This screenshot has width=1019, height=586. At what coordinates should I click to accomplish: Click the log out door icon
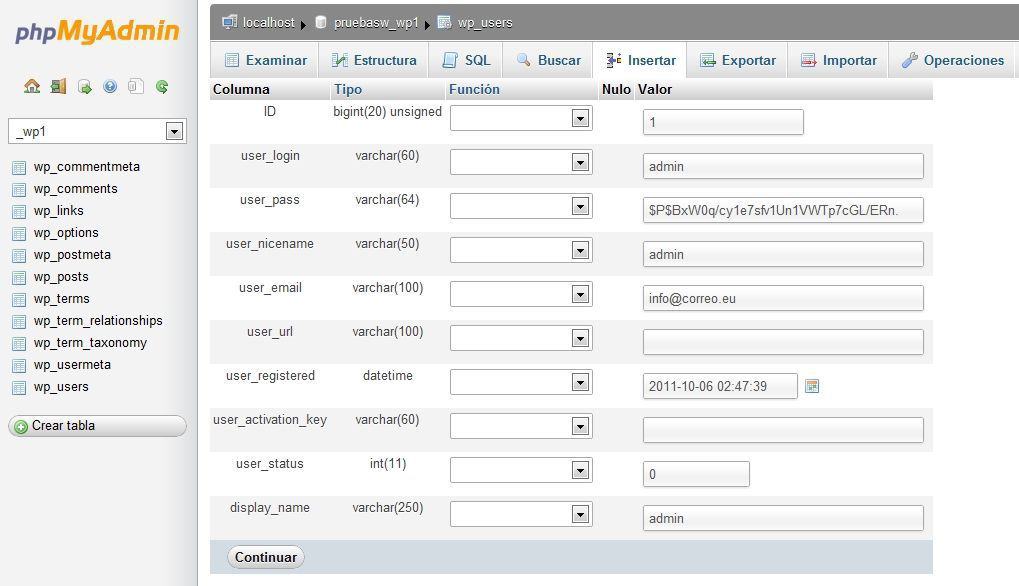click(58, 86)
